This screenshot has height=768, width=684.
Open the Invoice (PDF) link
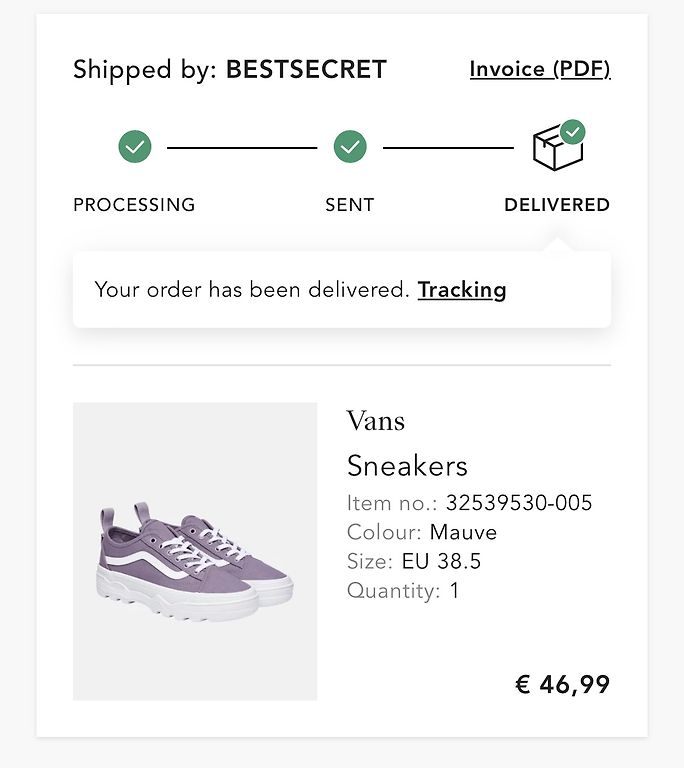[540, 69]
